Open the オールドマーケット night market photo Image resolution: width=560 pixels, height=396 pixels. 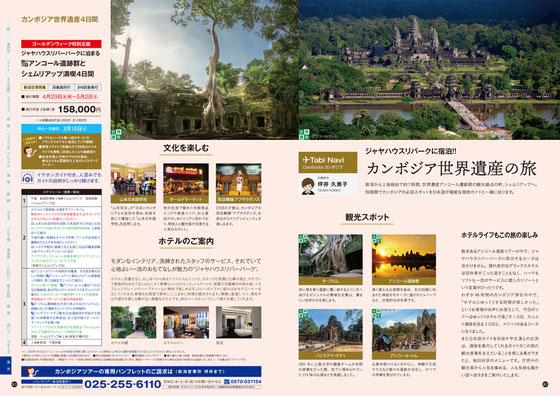[x=186, y=180]
